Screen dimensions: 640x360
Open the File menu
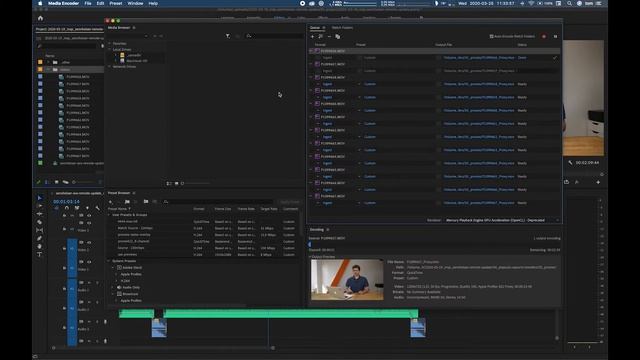pyautogui.click(x=88, y=3)
